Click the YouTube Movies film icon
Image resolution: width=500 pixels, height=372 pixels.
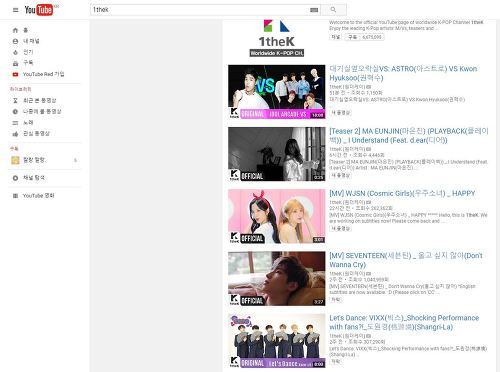(15, 196)
